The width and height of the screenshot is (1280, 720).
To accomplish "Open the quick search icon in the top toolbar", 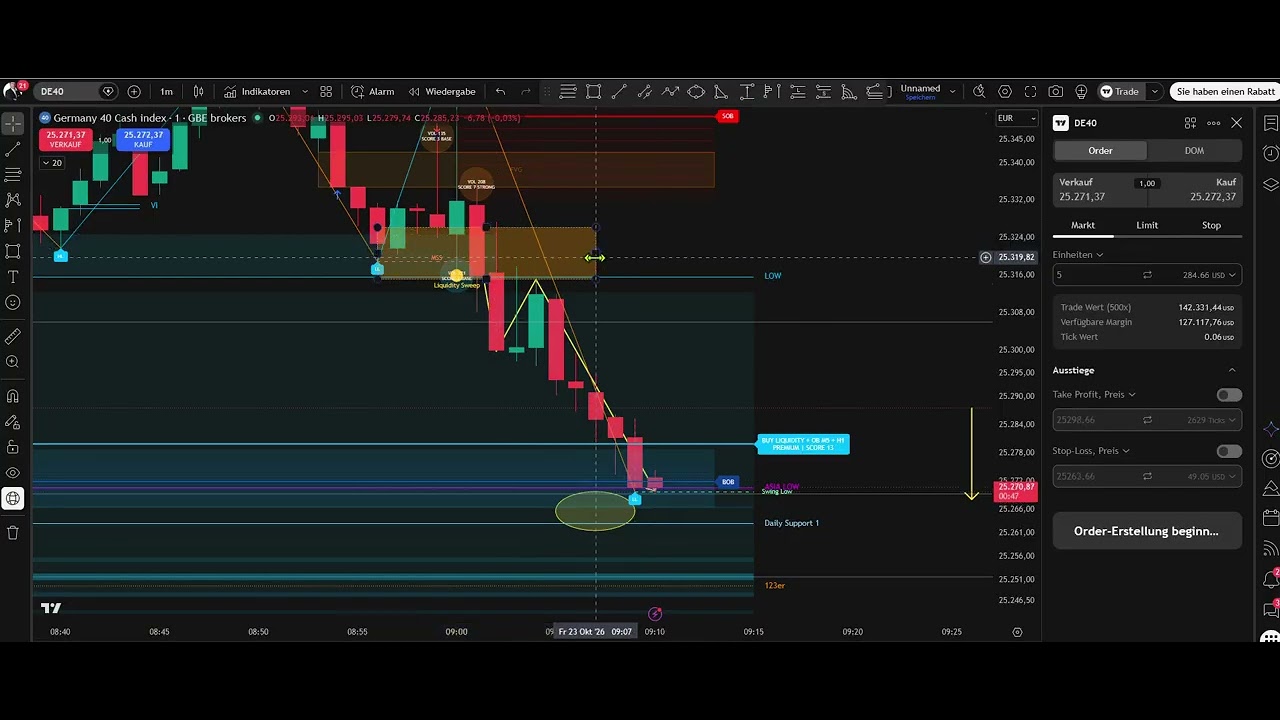I will click(979, 91).
